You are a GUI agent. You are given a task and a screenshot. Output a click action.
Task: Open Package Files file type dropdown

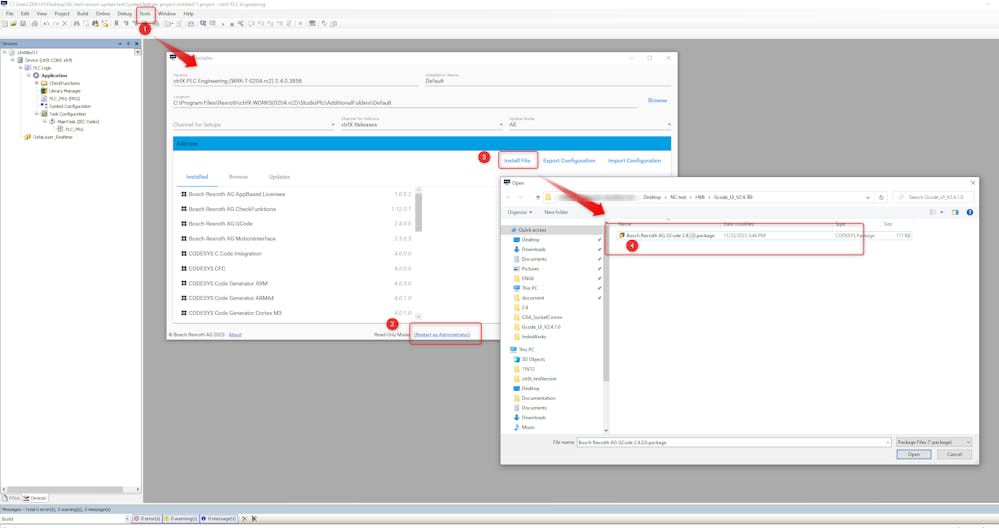coord(934,442)
